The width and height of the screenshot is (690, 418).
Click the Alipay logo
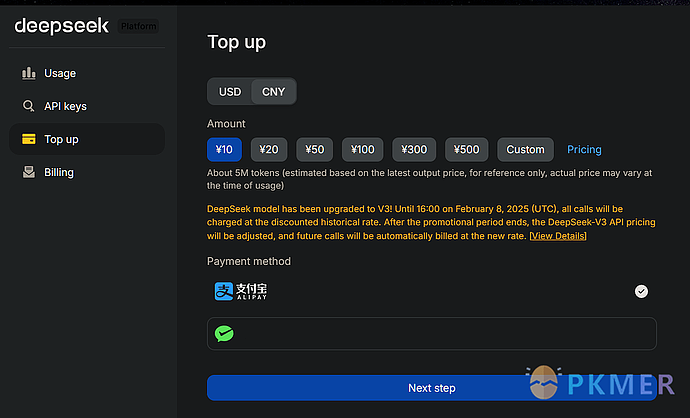coord(241,291)
